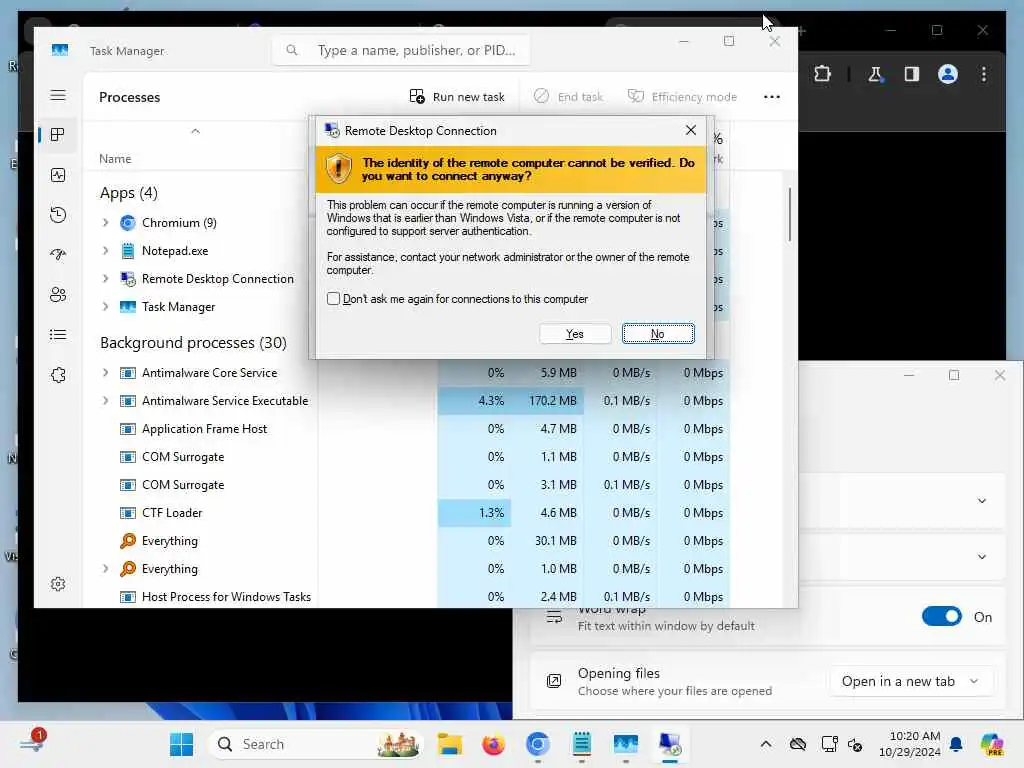
Task: Switch to Notepad on taskbar
Action: tap(581, 744)
